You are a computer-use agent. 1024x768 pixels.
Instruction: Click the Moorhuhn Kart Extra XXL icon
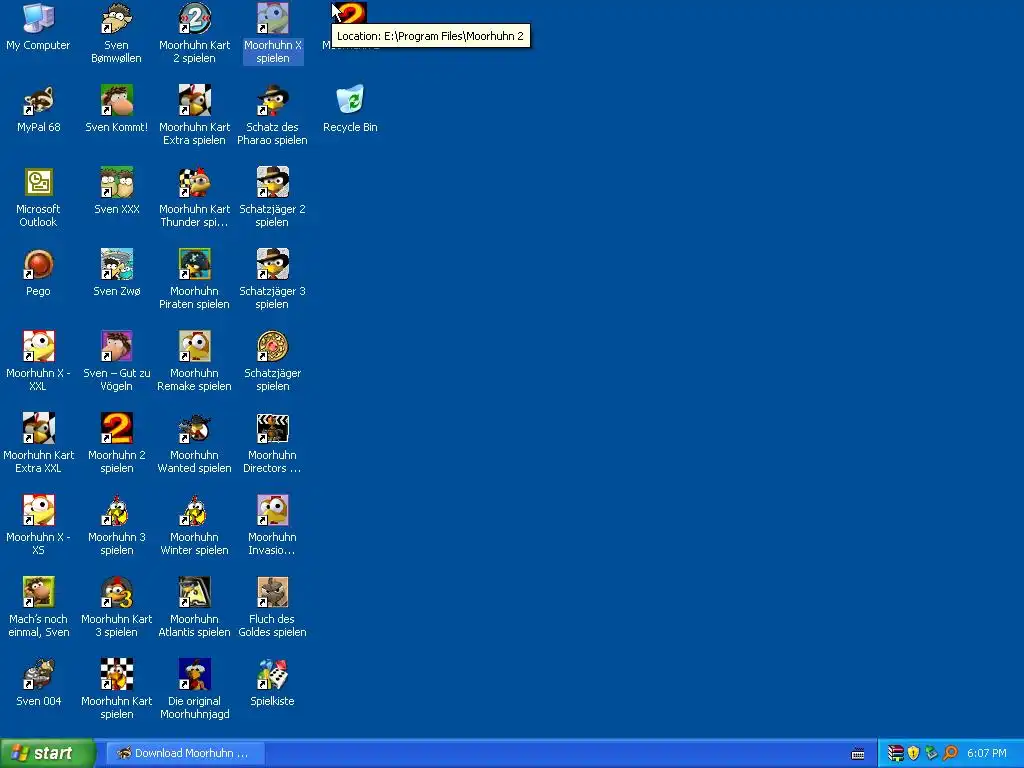pos(38,428)
